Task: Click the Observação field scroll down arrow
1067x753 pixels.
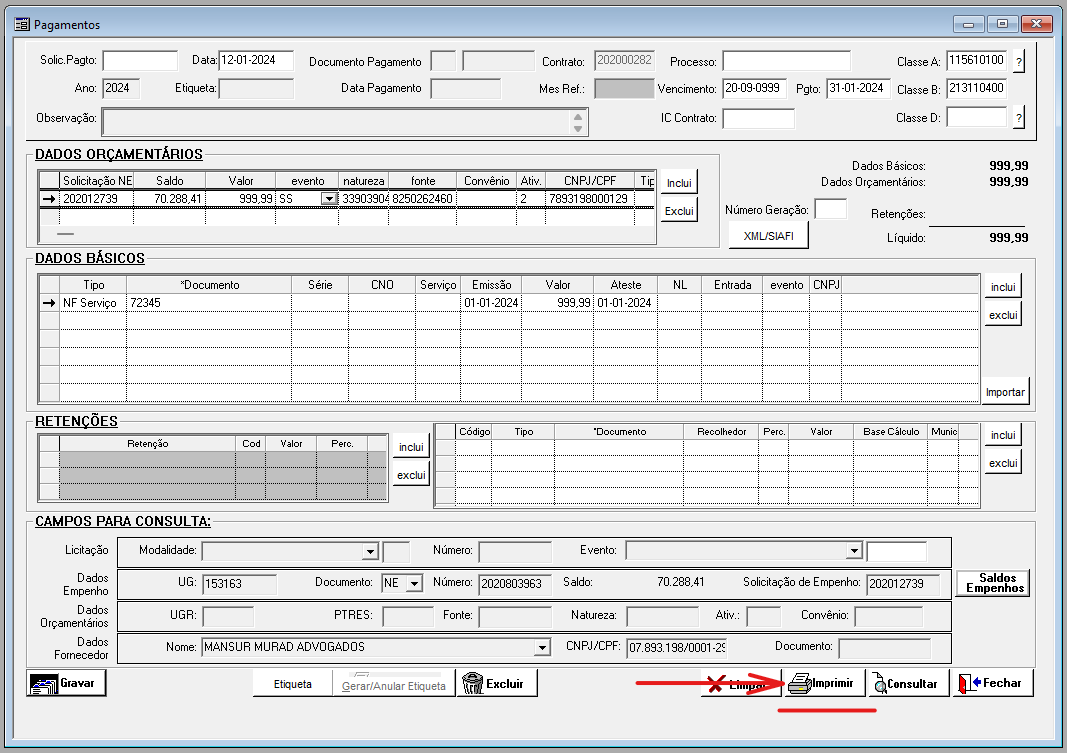Action: coord(577,128)
